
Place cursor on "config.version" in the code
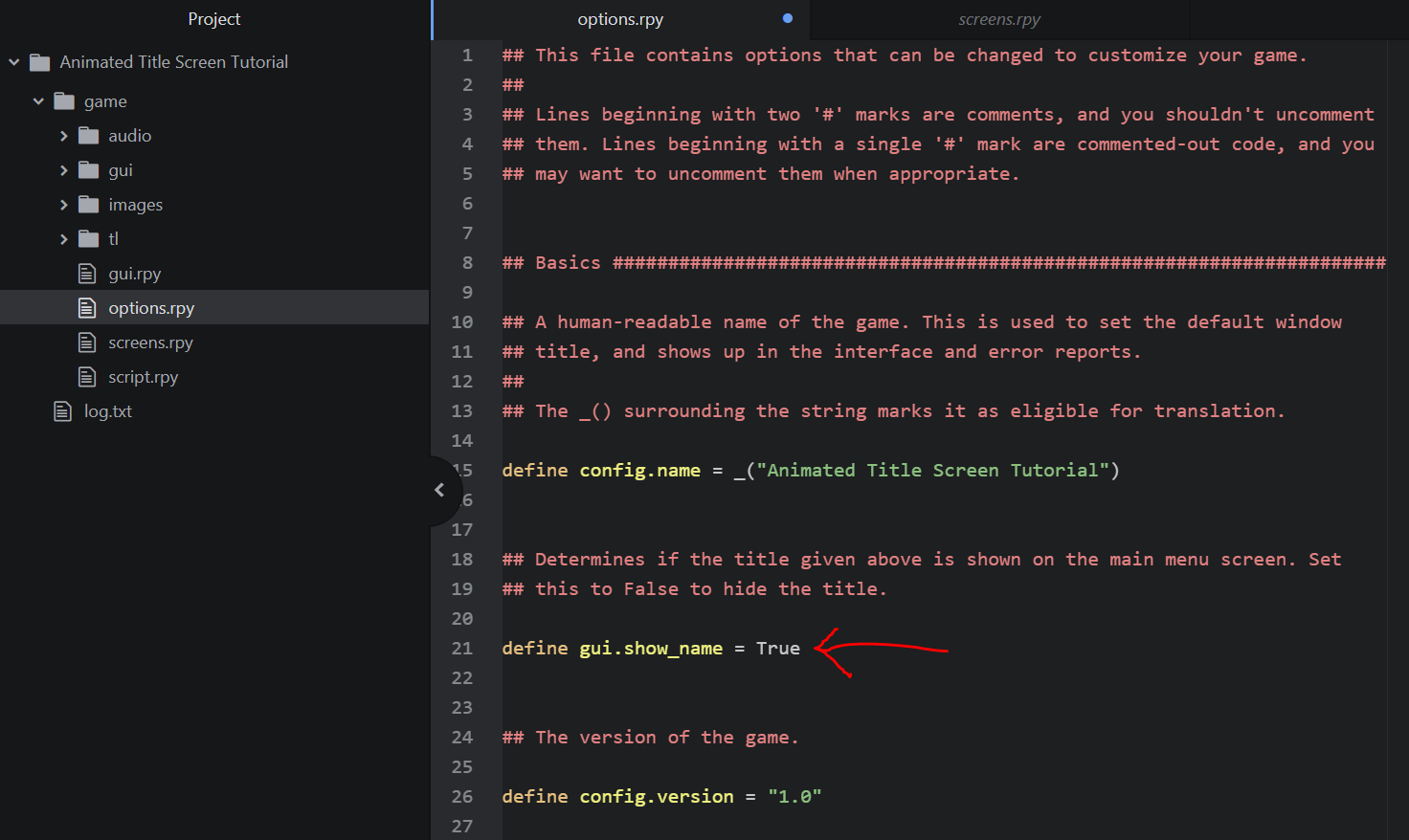click(657, 797)
